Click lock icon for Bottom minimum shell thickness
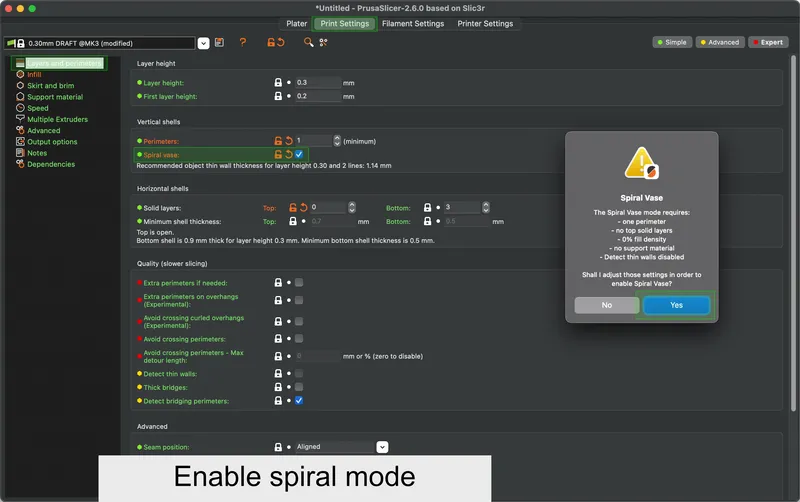Viewport: 800px width, 502px height. click(428, 221)
